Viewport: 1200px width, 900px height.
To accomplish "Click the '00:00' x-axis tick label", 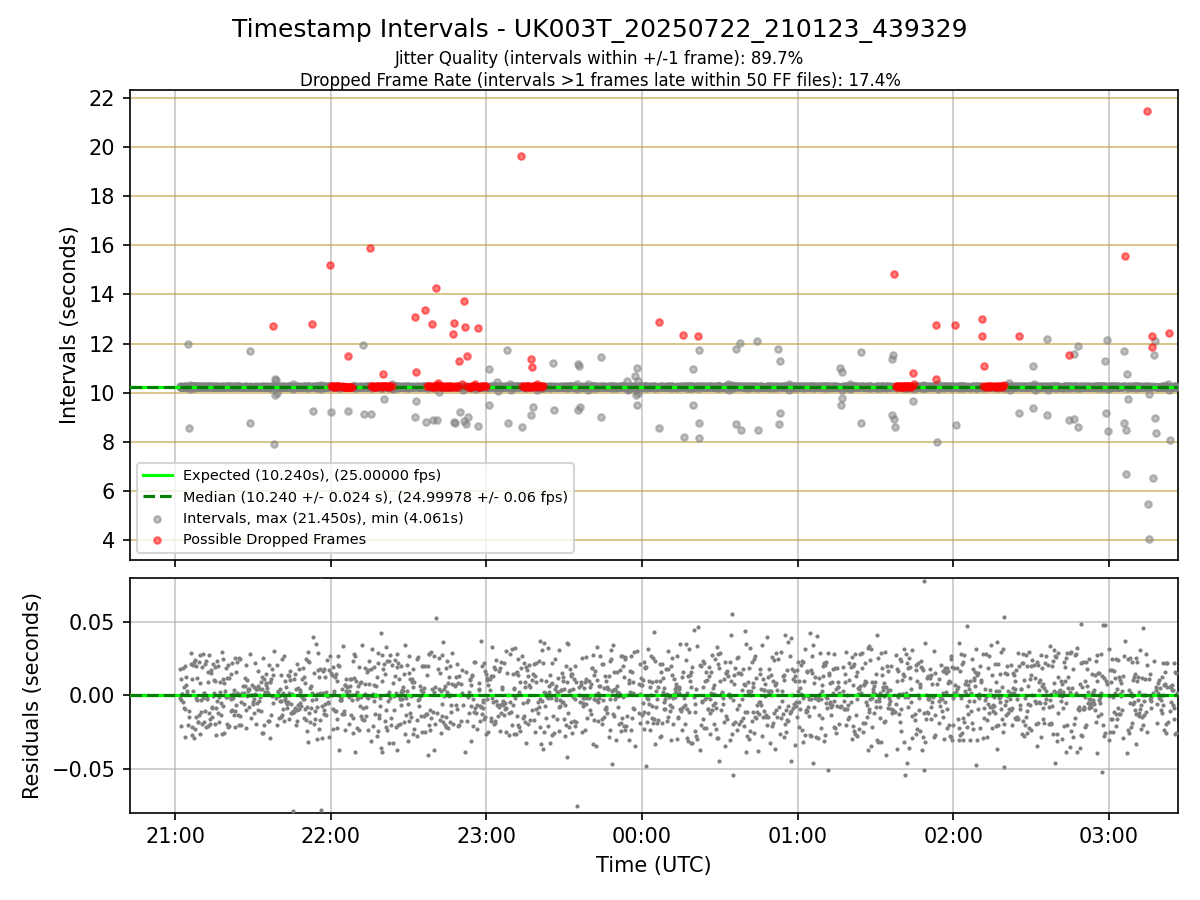I will pyautogui.click(x=642, y=834).
